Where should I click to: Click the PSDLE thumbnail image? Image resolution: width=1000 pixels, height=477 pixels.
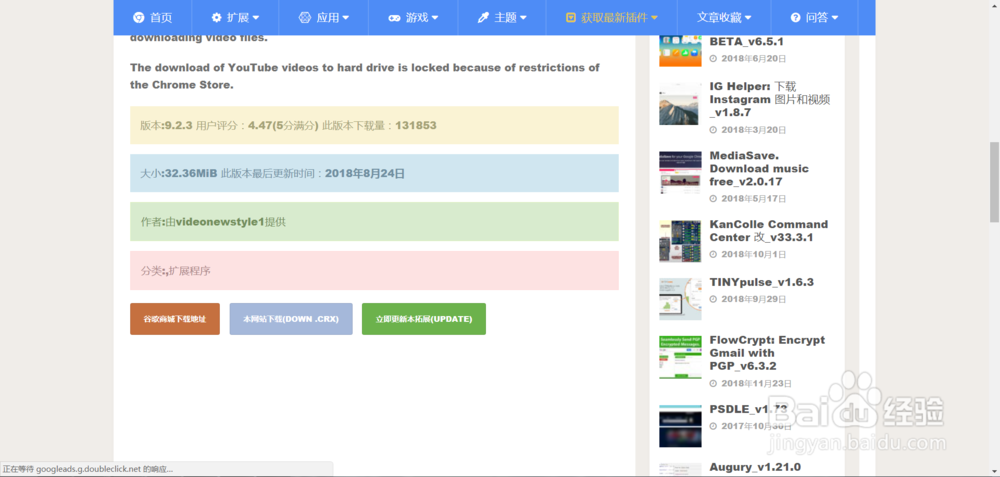(x=680, y=426)
